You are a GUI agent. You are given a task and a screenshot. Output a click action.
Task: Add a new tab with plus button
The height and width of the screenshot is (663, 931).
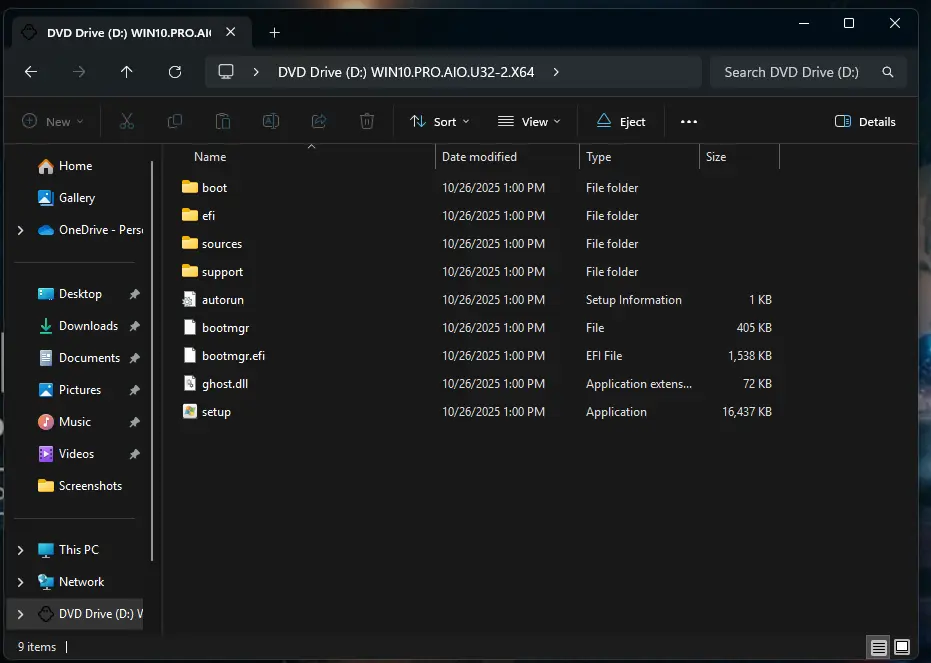pos(274,33)
